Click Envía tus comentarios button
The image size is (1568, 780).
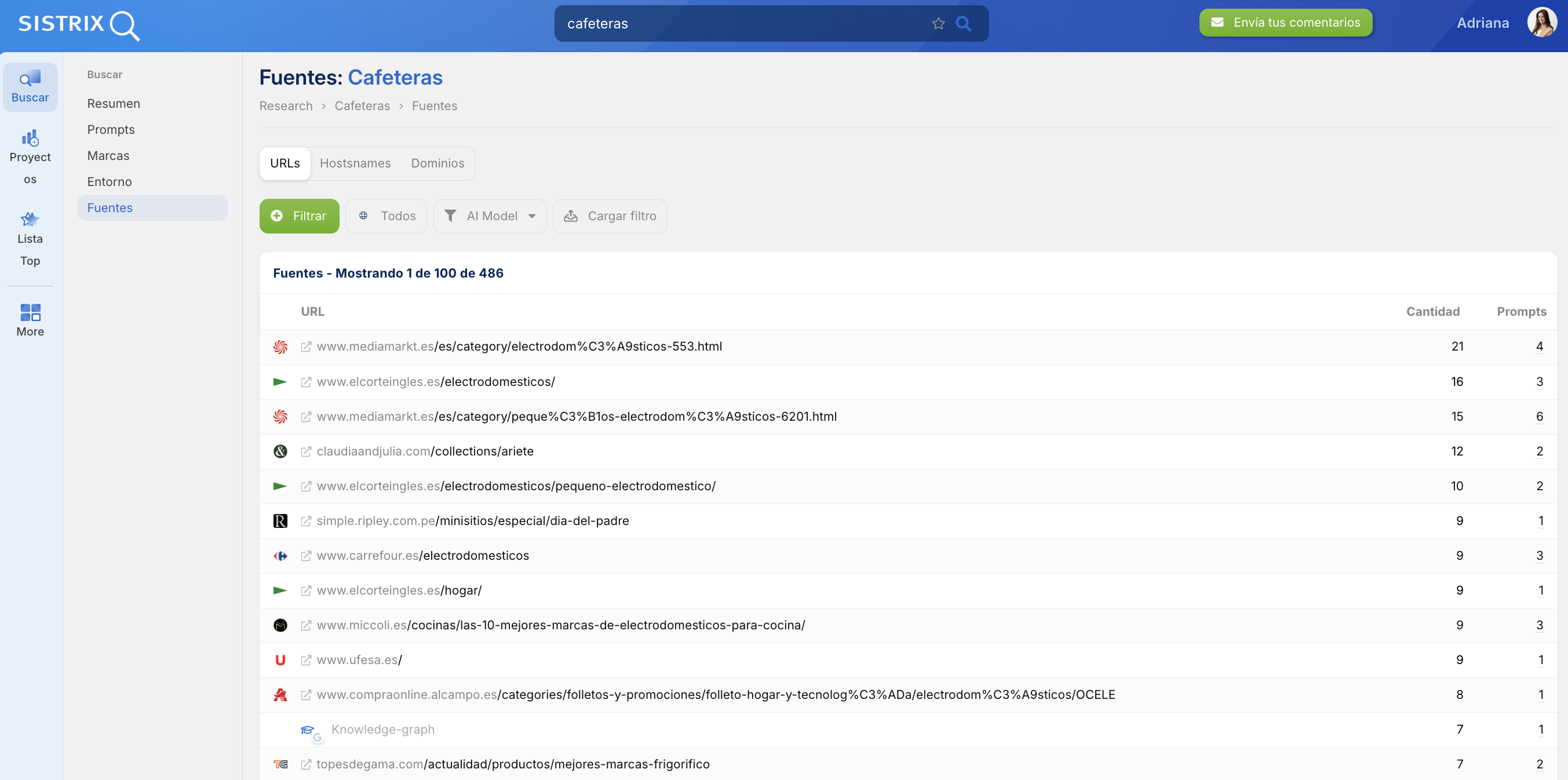[1285, 23]
